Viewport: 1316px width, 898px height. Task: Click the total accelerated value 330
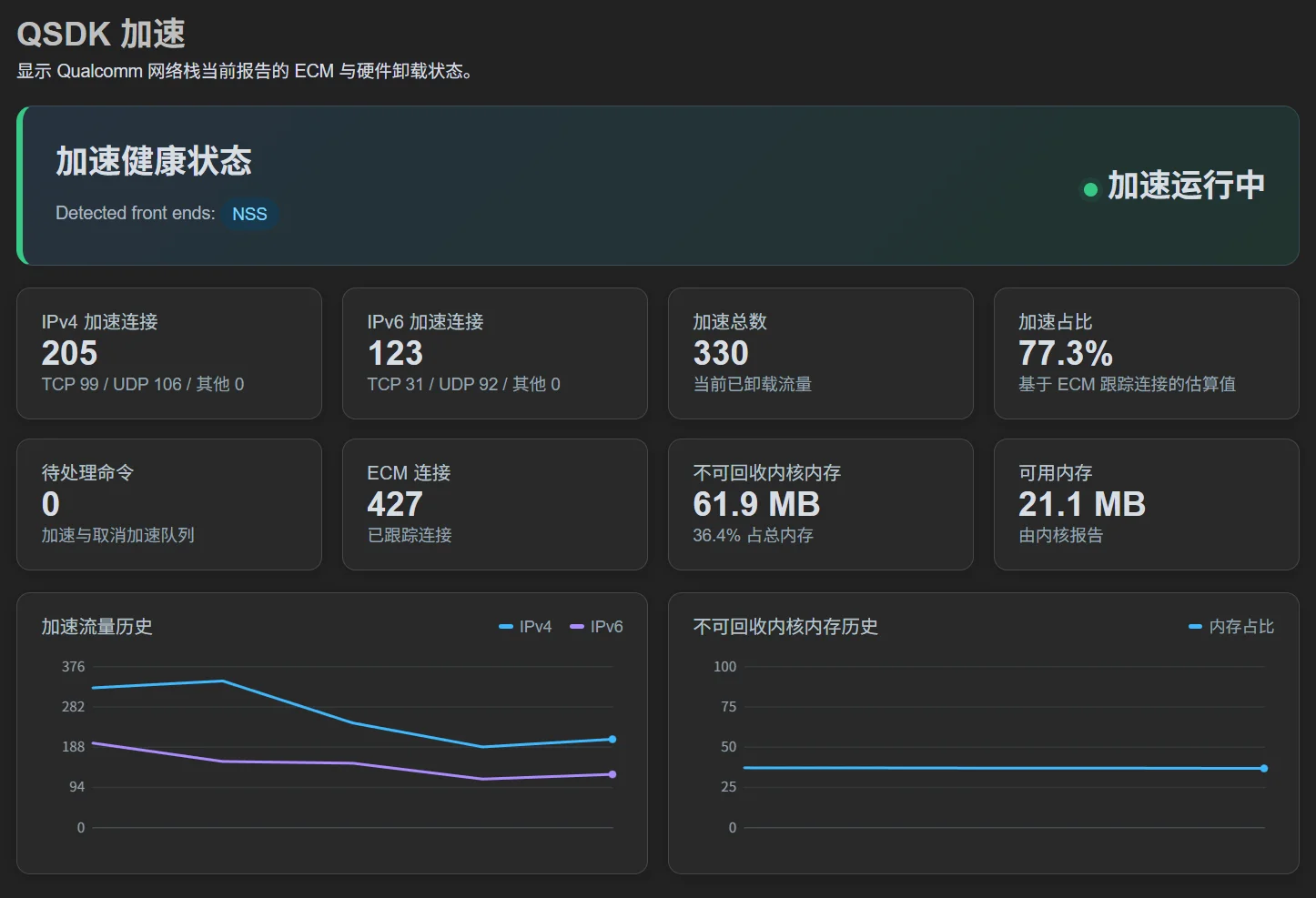point(721,353)
